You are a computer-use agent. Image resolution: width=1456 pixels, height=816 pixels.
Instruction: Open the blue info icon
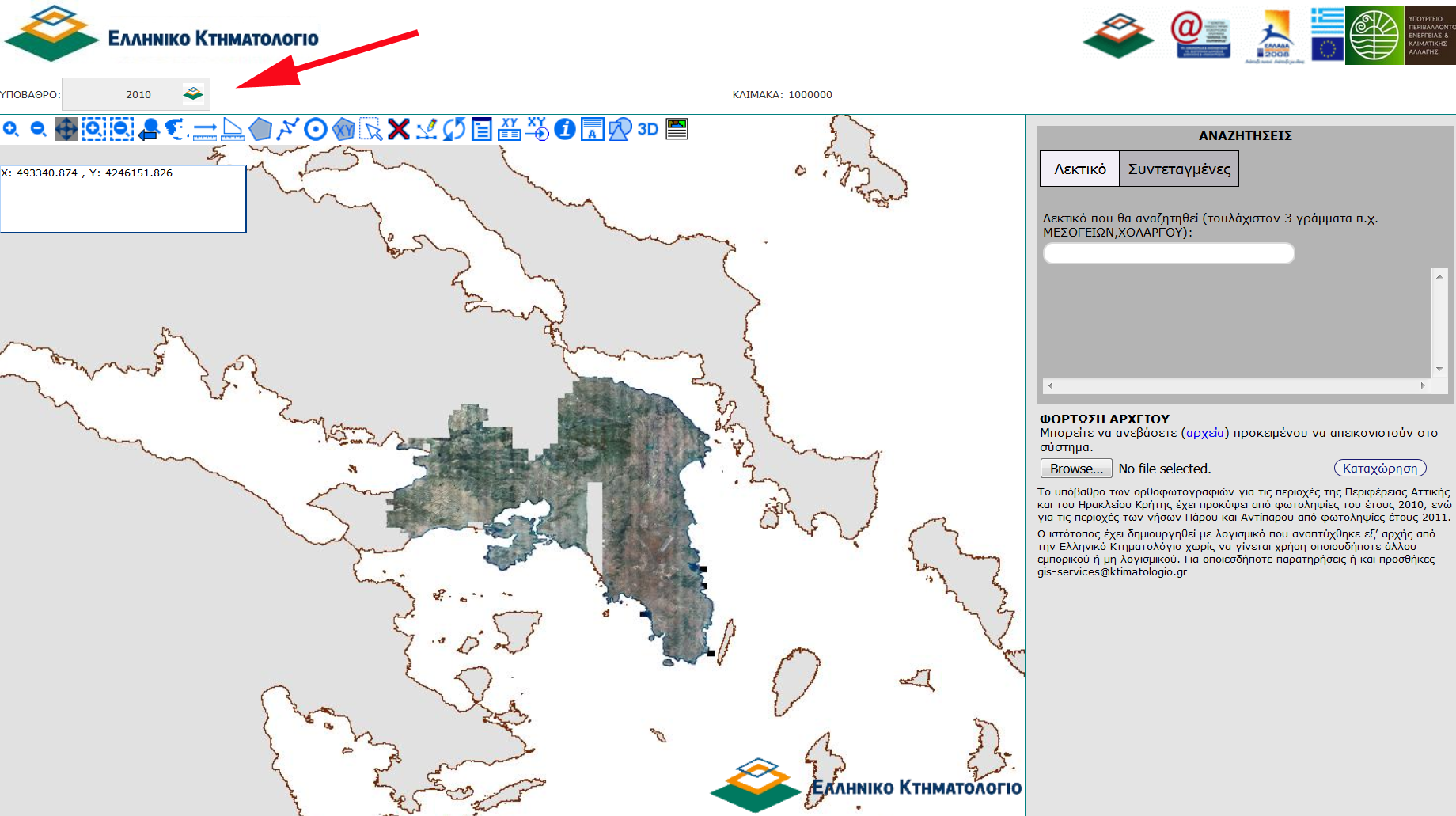point(565,129)
